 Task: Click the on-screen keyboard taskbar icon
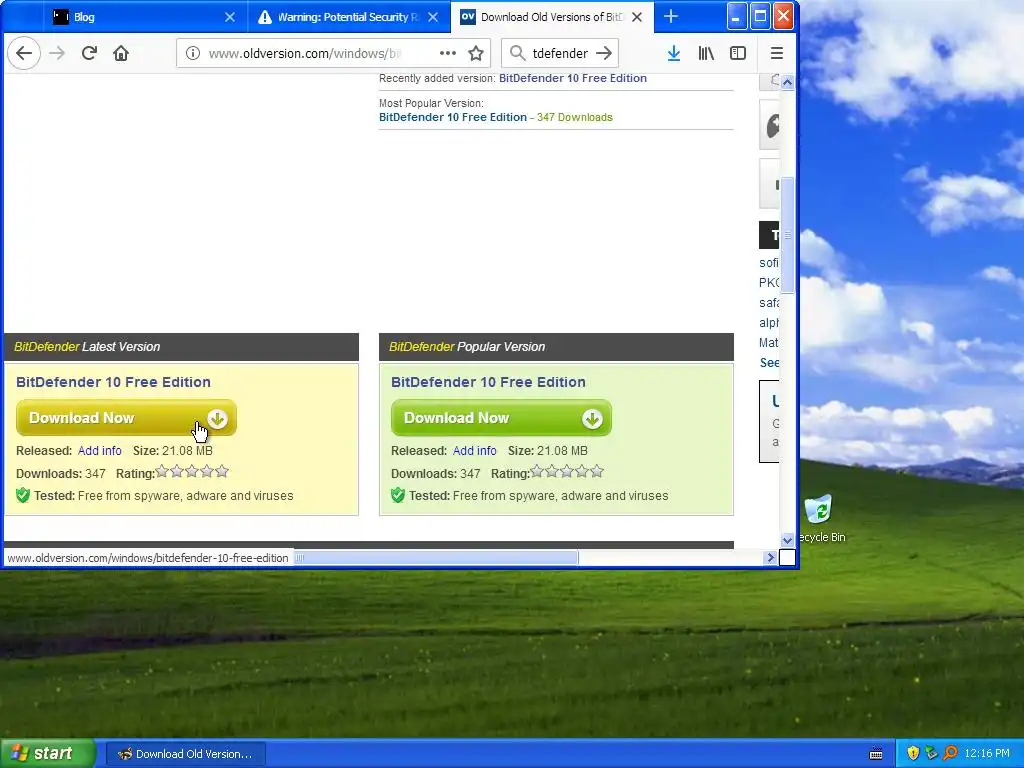coord(876,754)
